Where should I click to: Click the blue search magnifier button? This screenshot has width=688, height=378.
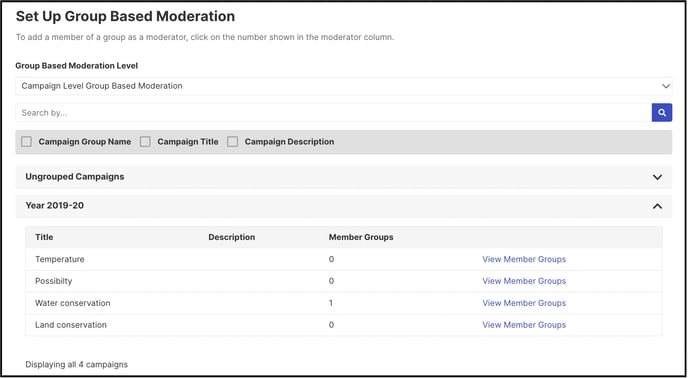(x=662, y=113)
